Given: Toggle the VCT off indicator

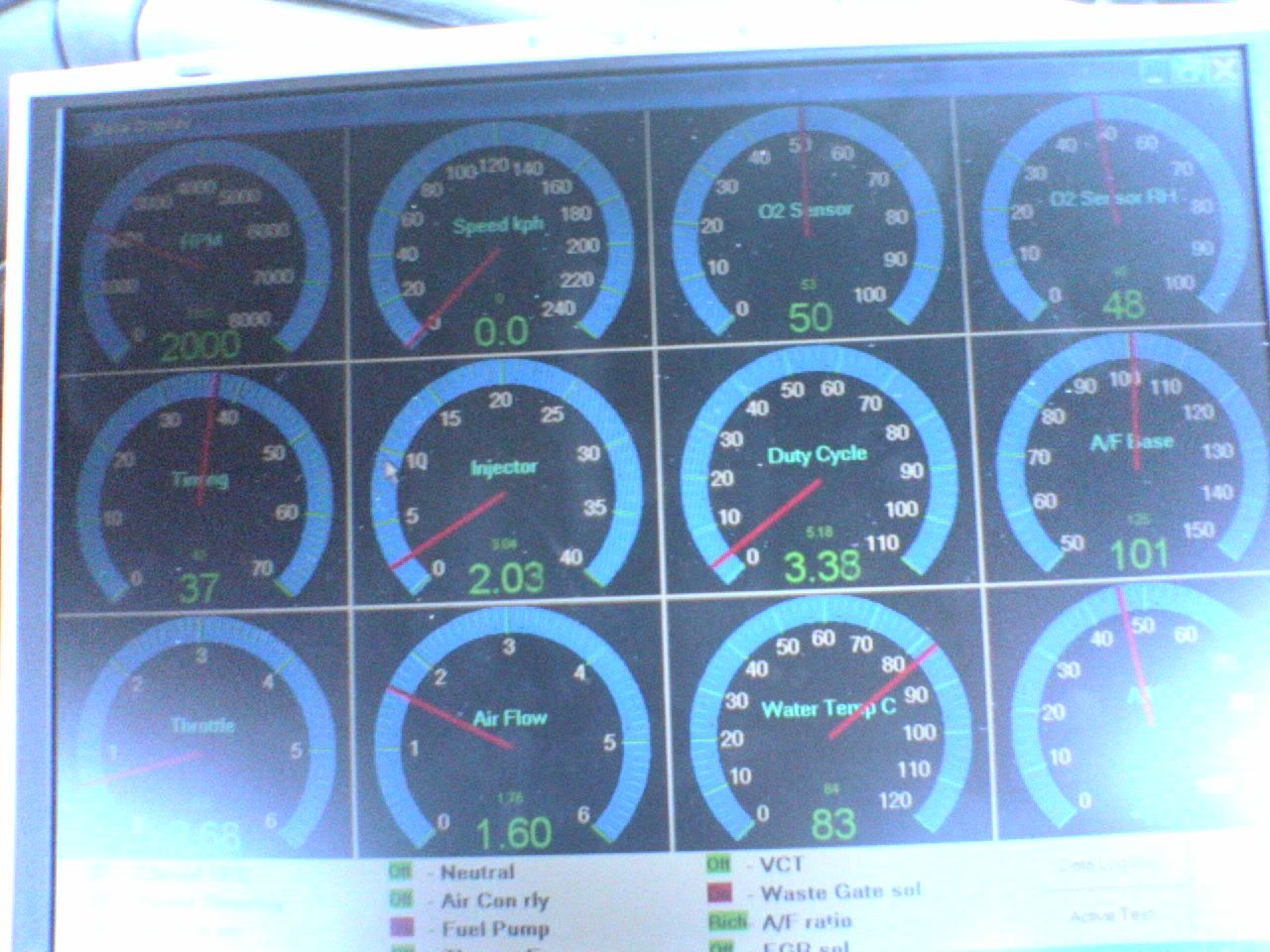Looking at the screenshot, I should [x=718, y=865].
